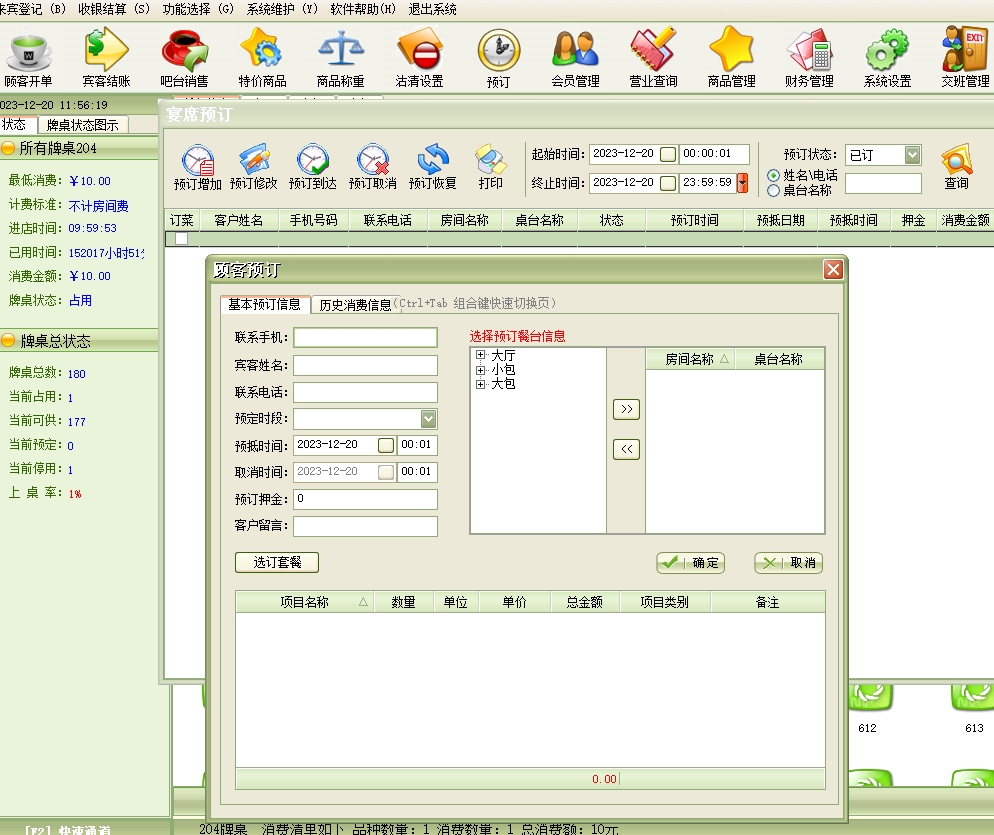Tick the checkbox under the 订菜 column
The height and width of the screenshot is (835, 994).
[181, 238]
